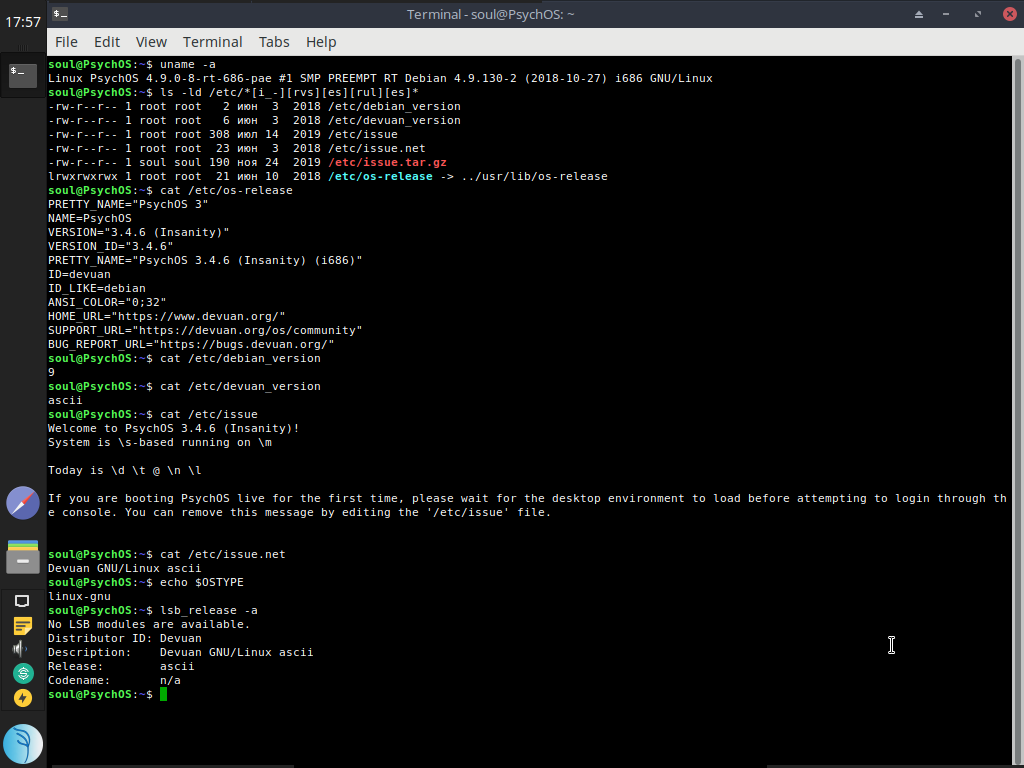The image size is (1024, 768).
Task: Click 'Today is \d \t @ \n \l' line
Action: point(125,470)
